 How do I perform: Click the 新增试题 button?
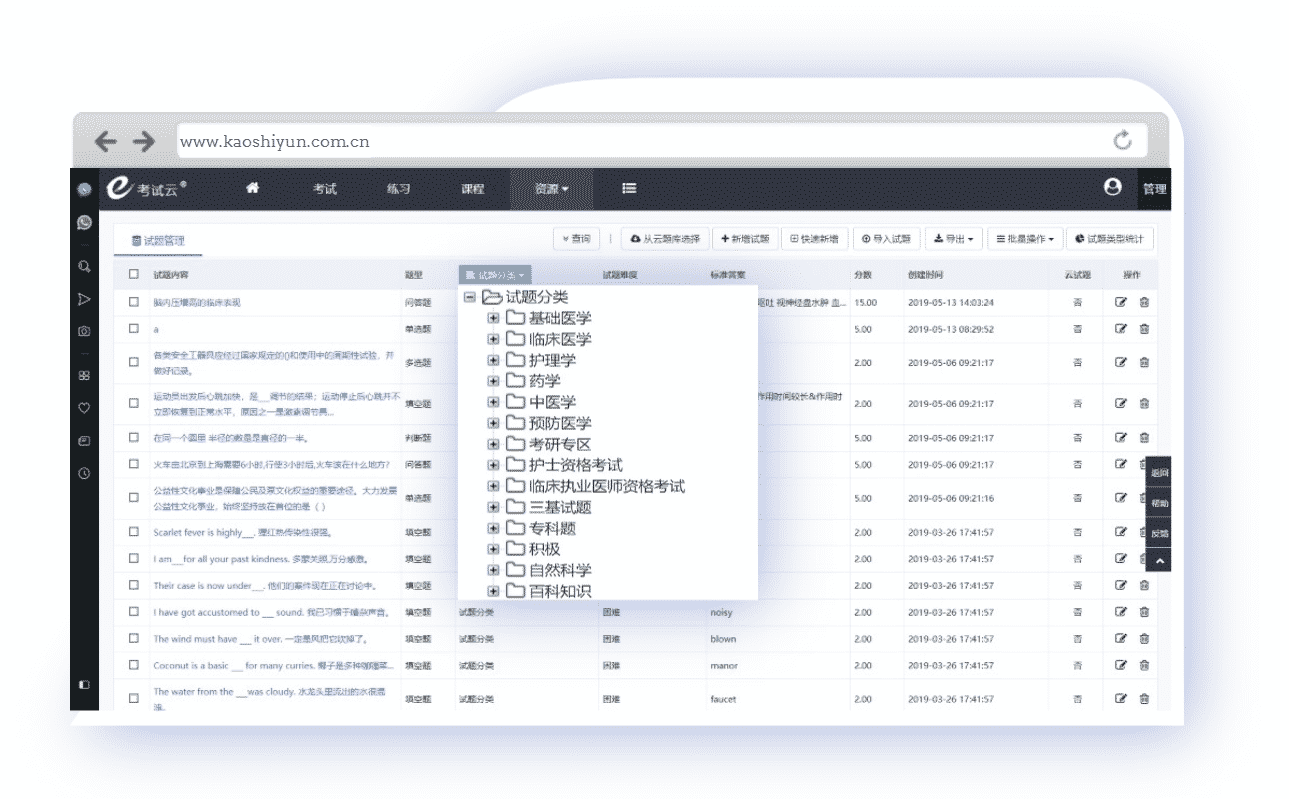click(x=745, y=239)
